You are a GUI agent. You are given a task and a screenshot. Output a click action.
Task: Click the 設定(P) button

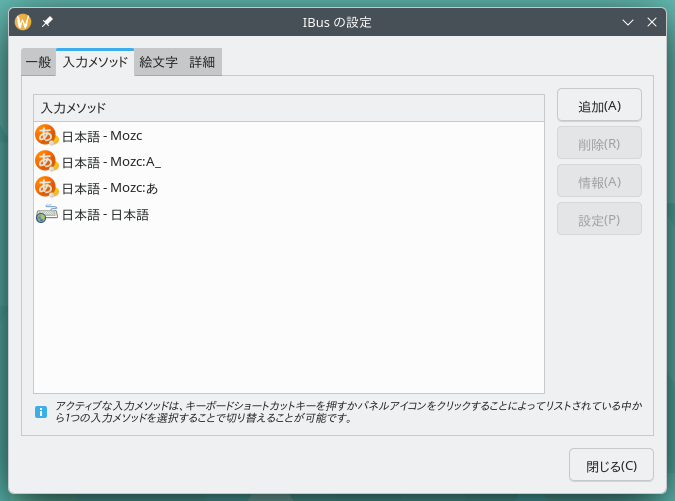tap(599, 219)
